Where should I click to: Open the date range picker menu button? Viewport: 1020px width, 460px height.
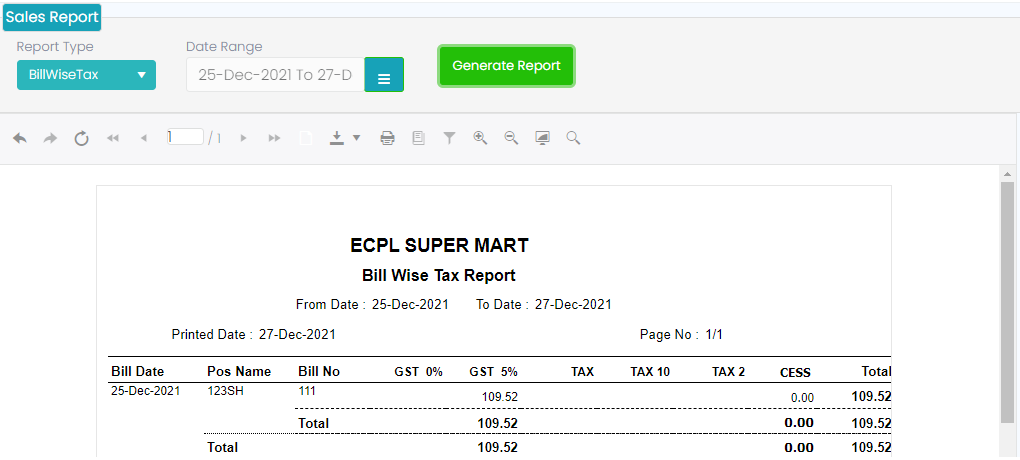tap(384, 75)
